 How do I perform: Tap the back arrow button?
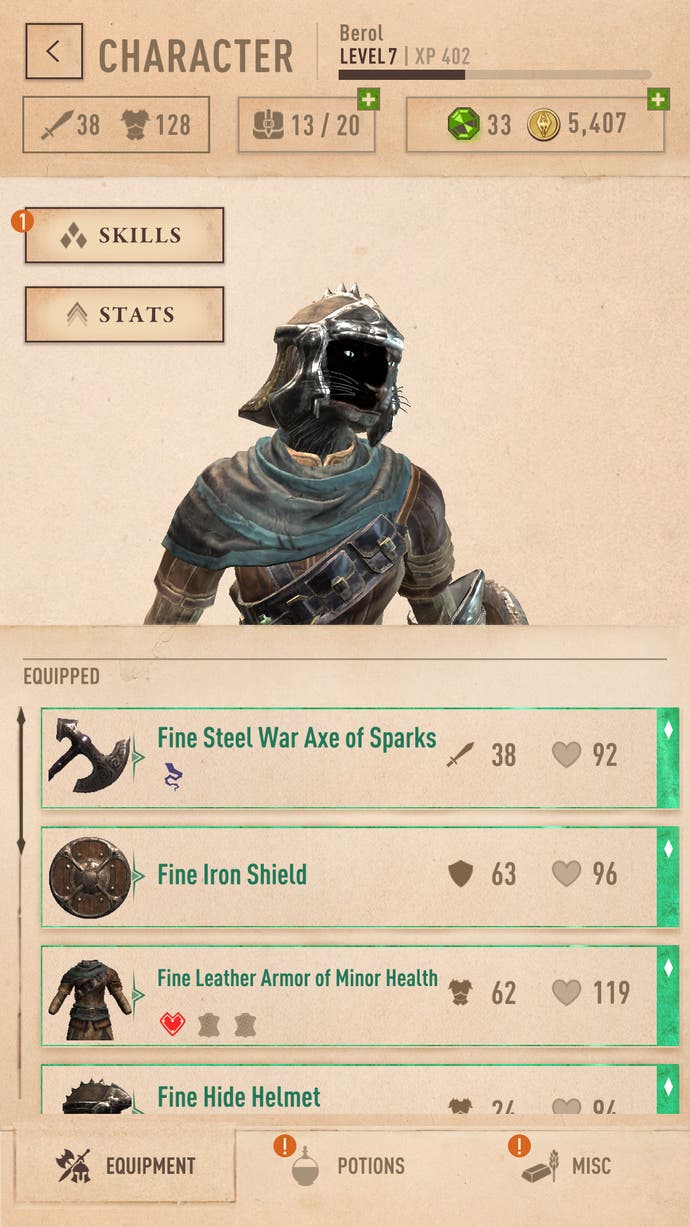coord(54,51)
